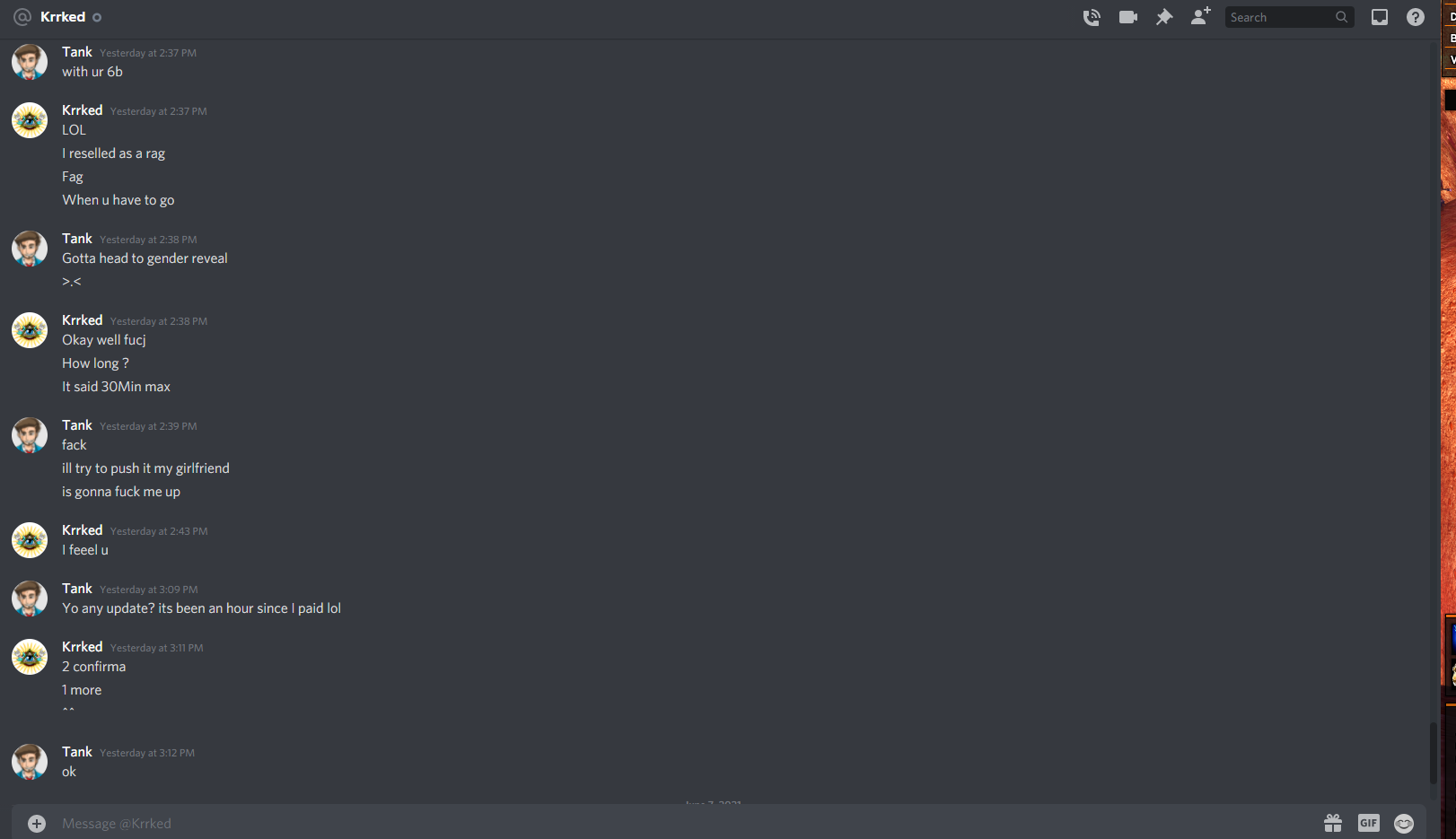
Task: Click the chat scrollbar thumb
Action: [1434, 754]
